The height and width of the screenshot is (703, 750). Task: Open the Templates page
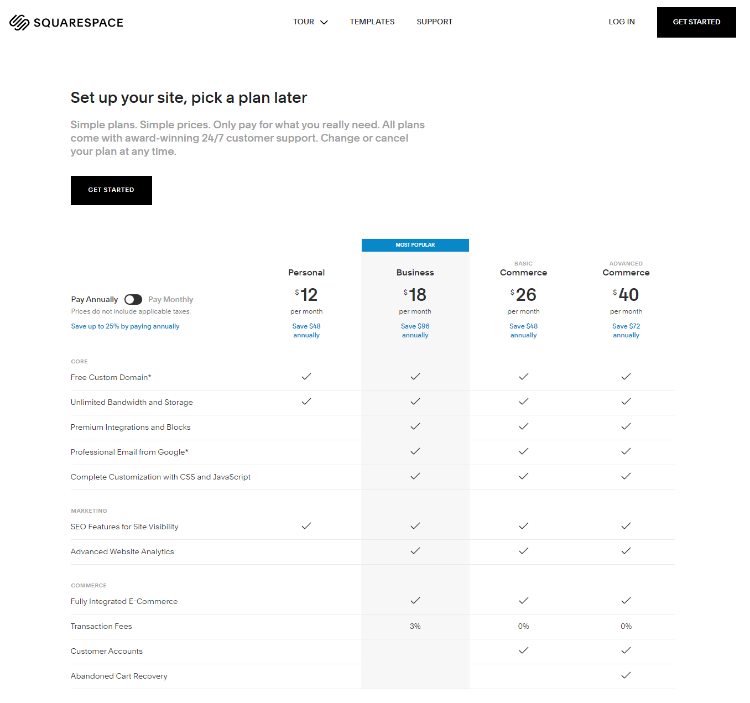coord(372,22)
